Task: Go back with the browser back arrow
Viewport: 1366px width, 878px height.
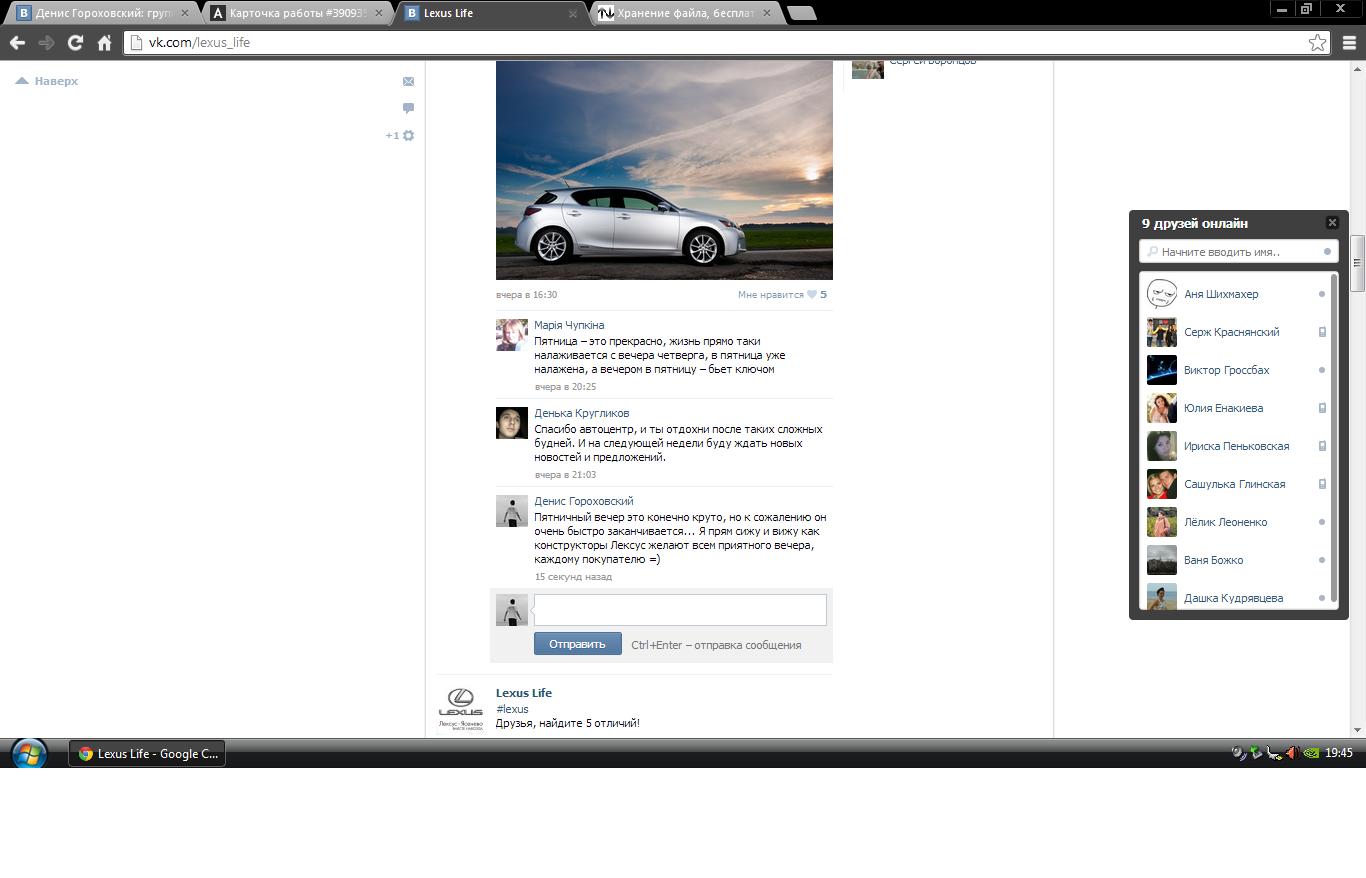Action: click(x=17, y=42)
